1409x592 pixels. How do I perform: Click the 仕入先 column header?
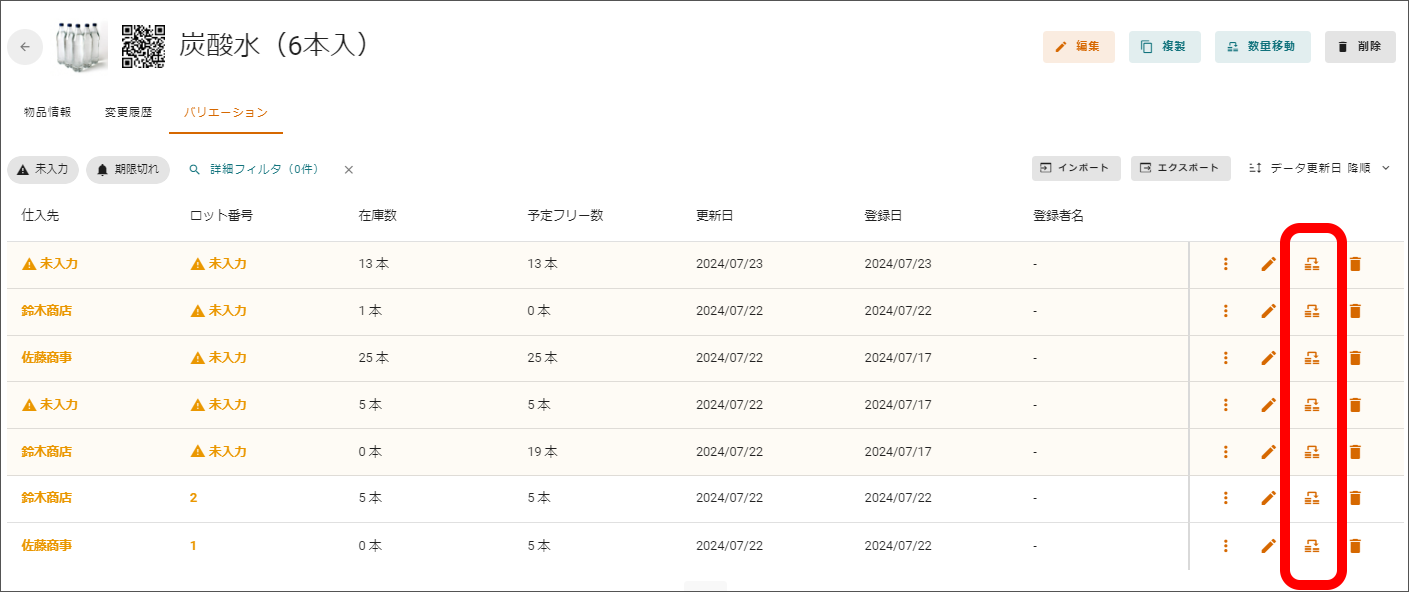point(41,216)
